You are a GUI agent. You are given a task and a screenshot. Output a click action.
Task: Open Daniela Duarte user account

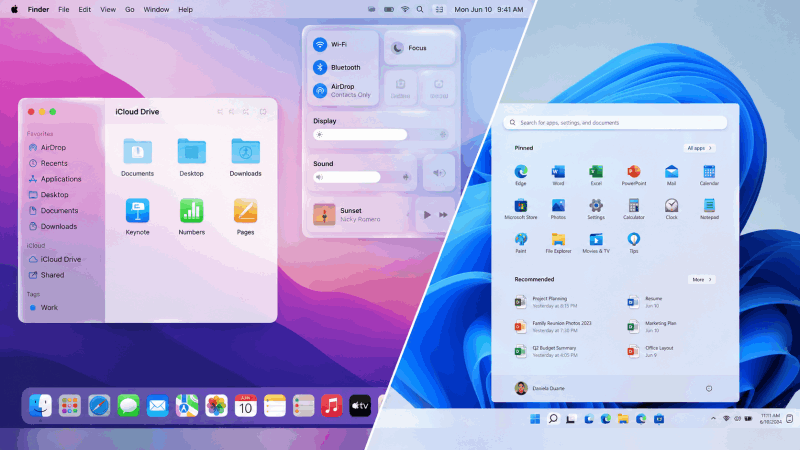[540, 388]
